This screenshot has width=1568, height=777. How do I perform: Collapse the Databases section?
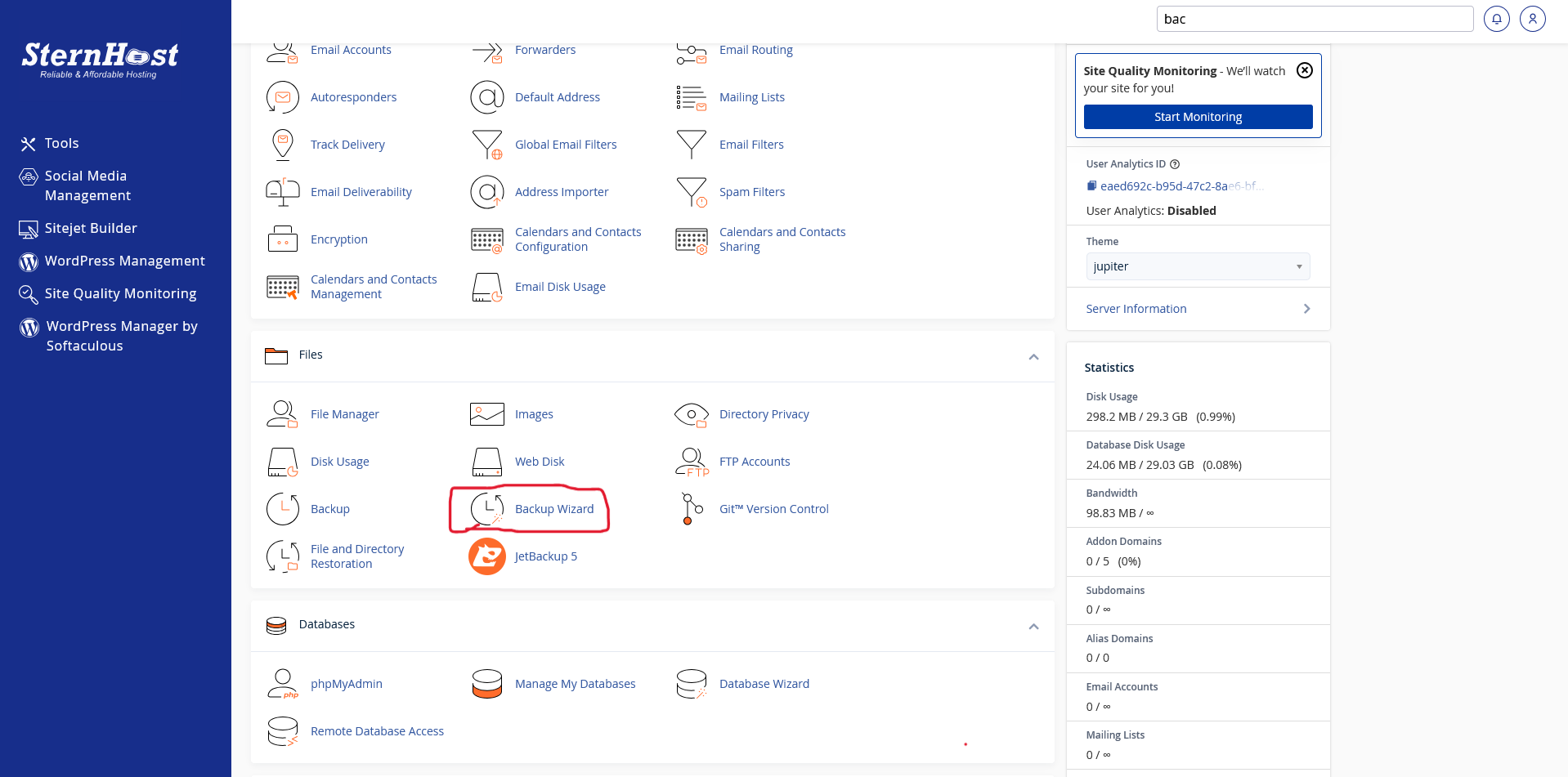[1033, 627]
